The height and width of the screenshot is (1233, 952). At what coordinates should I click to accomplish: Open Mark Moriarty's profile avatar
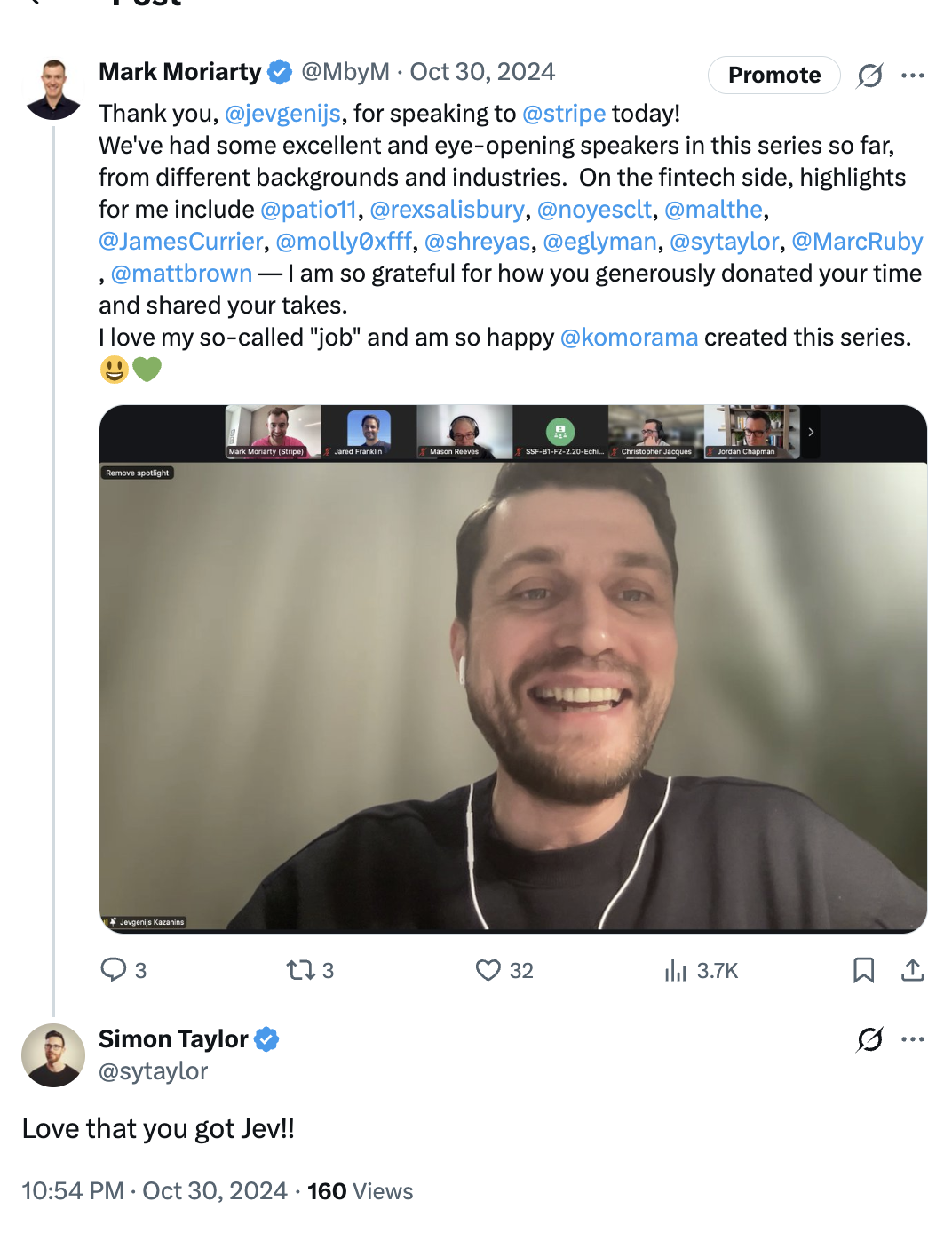click(54, 89)
